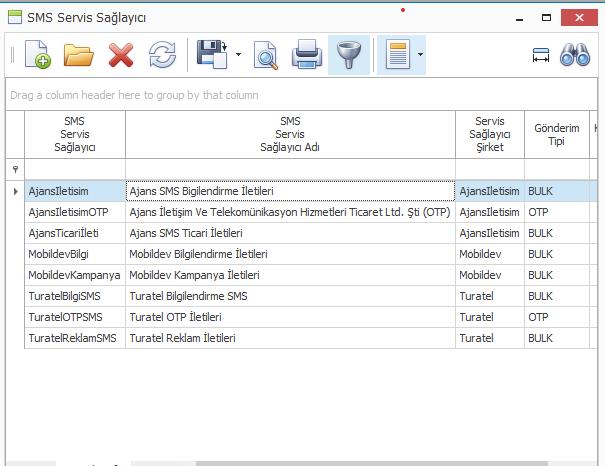This screenshot has height=466, width=605.
Task: Sort by Servis Sağlayıcı Şirket column header
Action: click(x=490, y=134)
